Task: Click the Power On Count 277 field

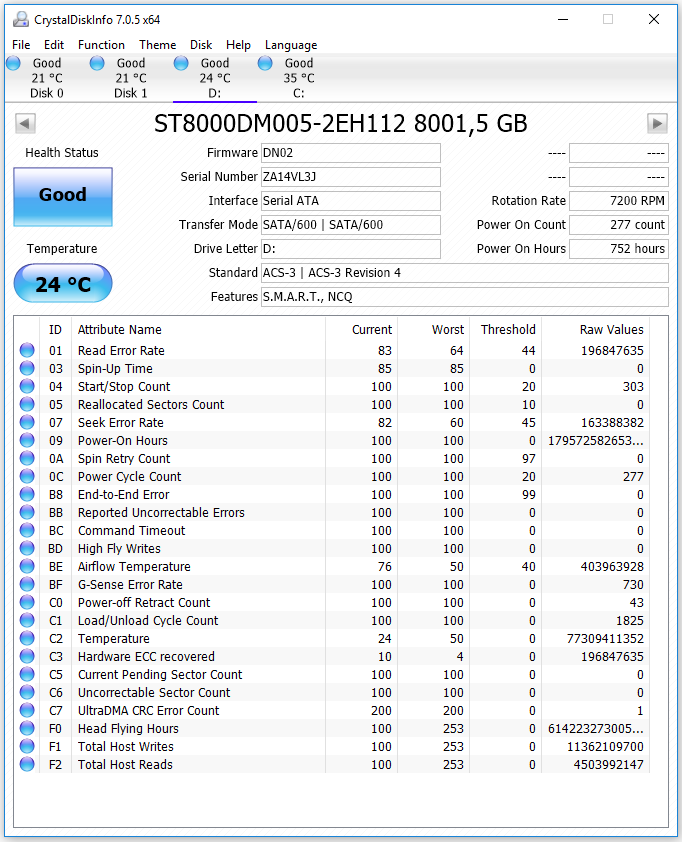Action: pyautogui.click(x=619, y=225)
